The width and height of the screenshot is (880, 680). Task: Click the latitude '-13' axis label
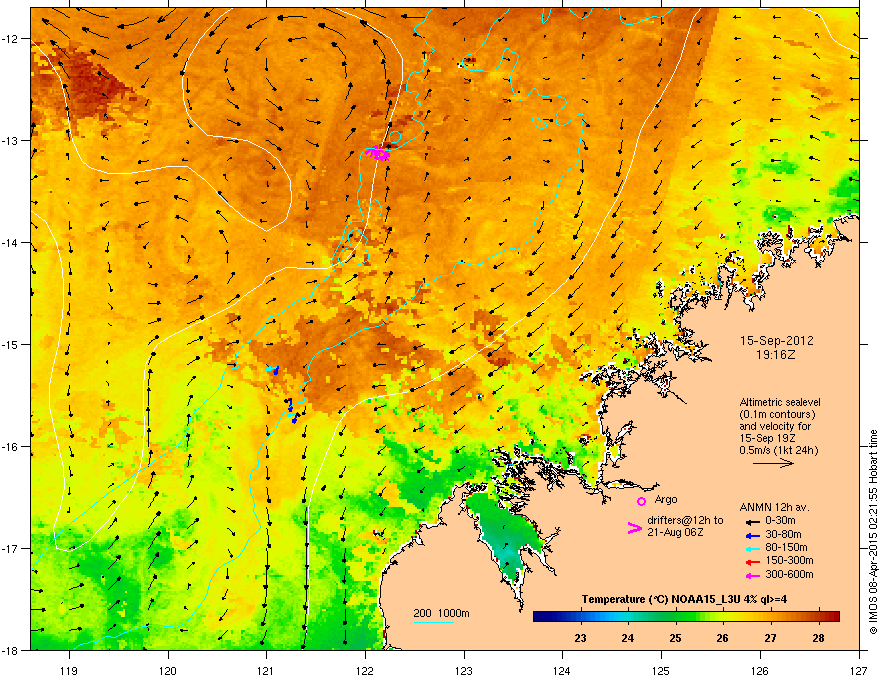pyautogui.click(x=11, y=140)
